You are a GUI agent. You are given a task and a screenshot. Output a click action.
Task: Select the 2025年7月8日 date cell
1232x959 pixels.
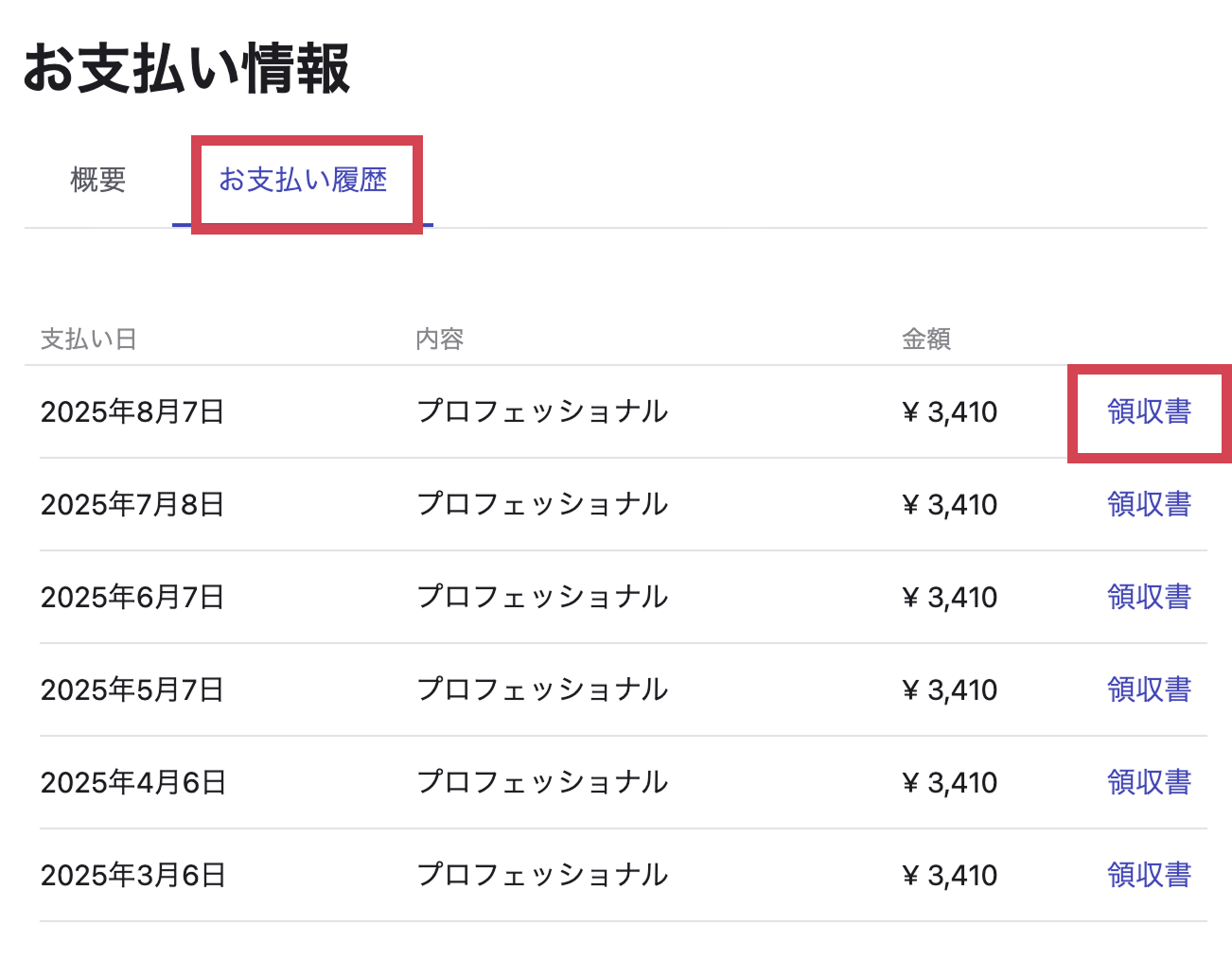132,504
